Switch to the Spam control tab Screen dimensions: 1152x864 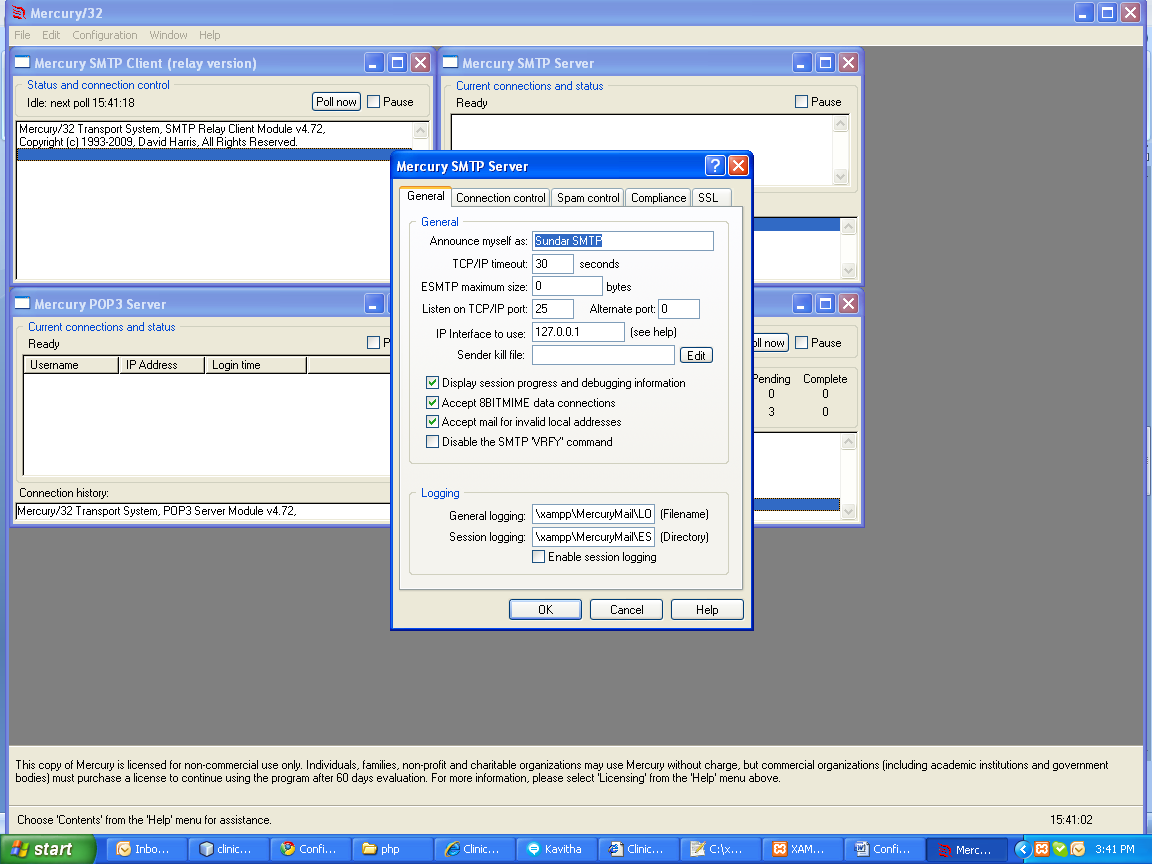587,197
